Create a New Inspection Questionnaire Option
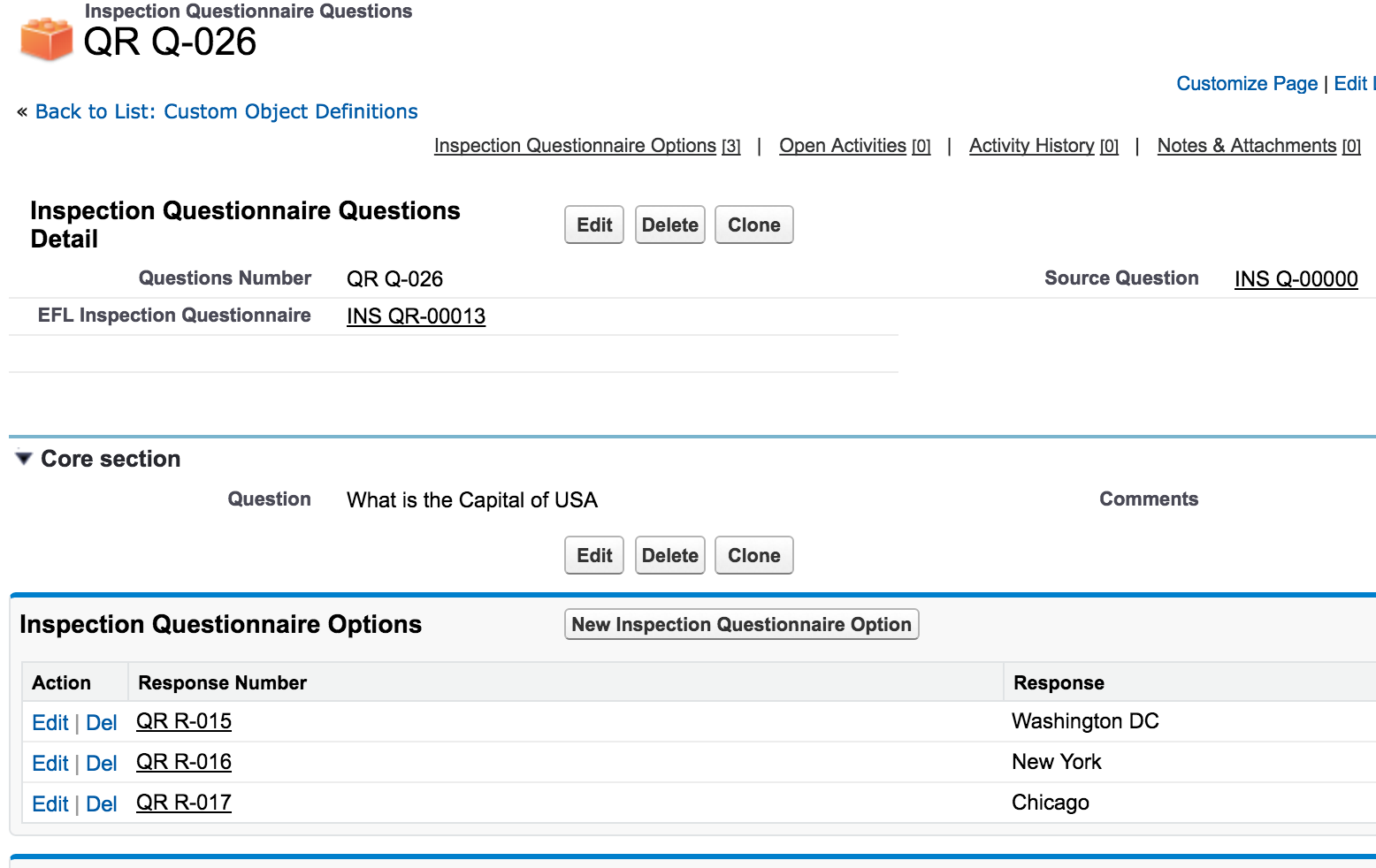The height and width of the screenshot is (868, 1376). coord(741,624)
